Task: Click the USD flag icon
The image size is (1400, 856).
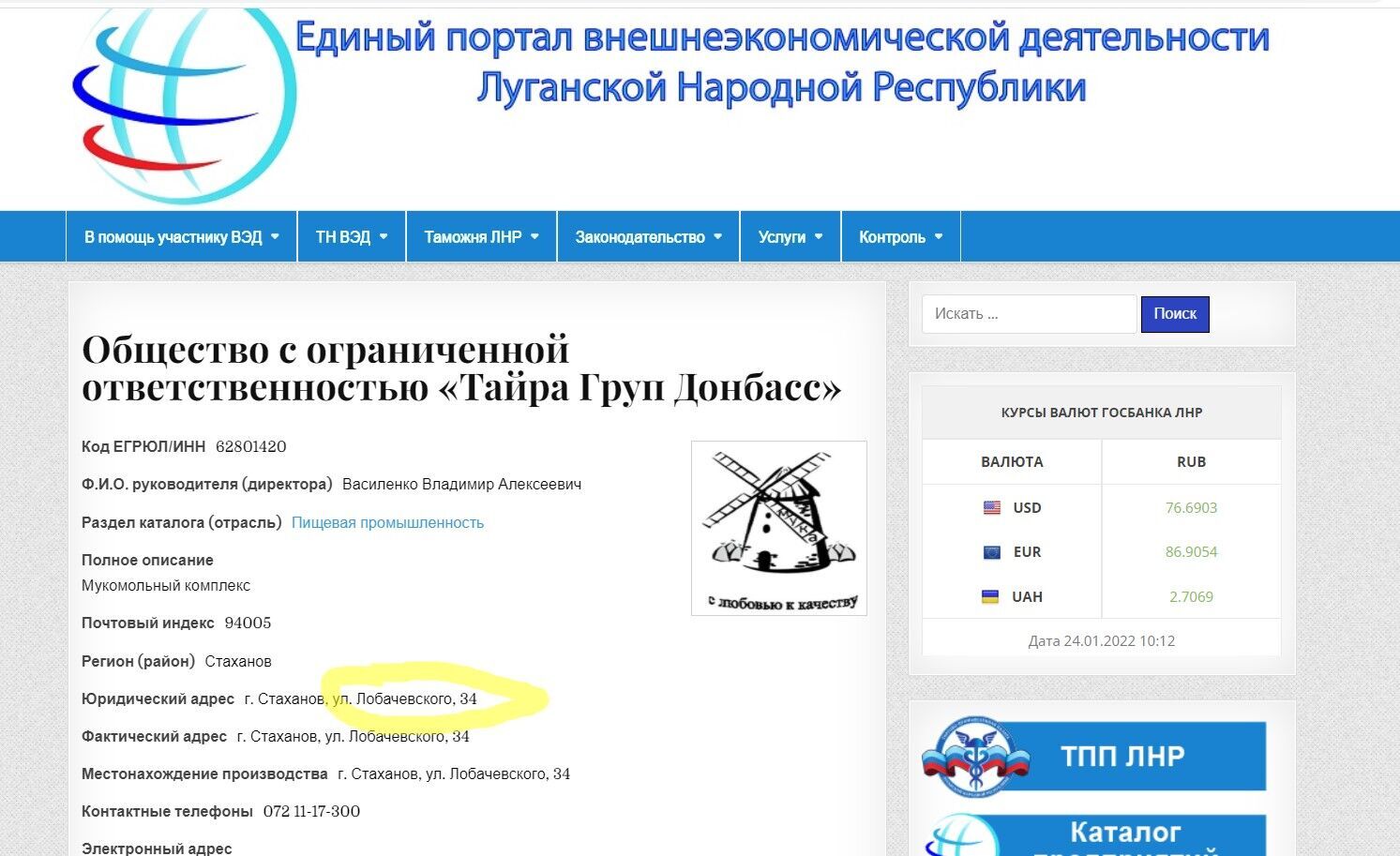Action: pos(991,507)
